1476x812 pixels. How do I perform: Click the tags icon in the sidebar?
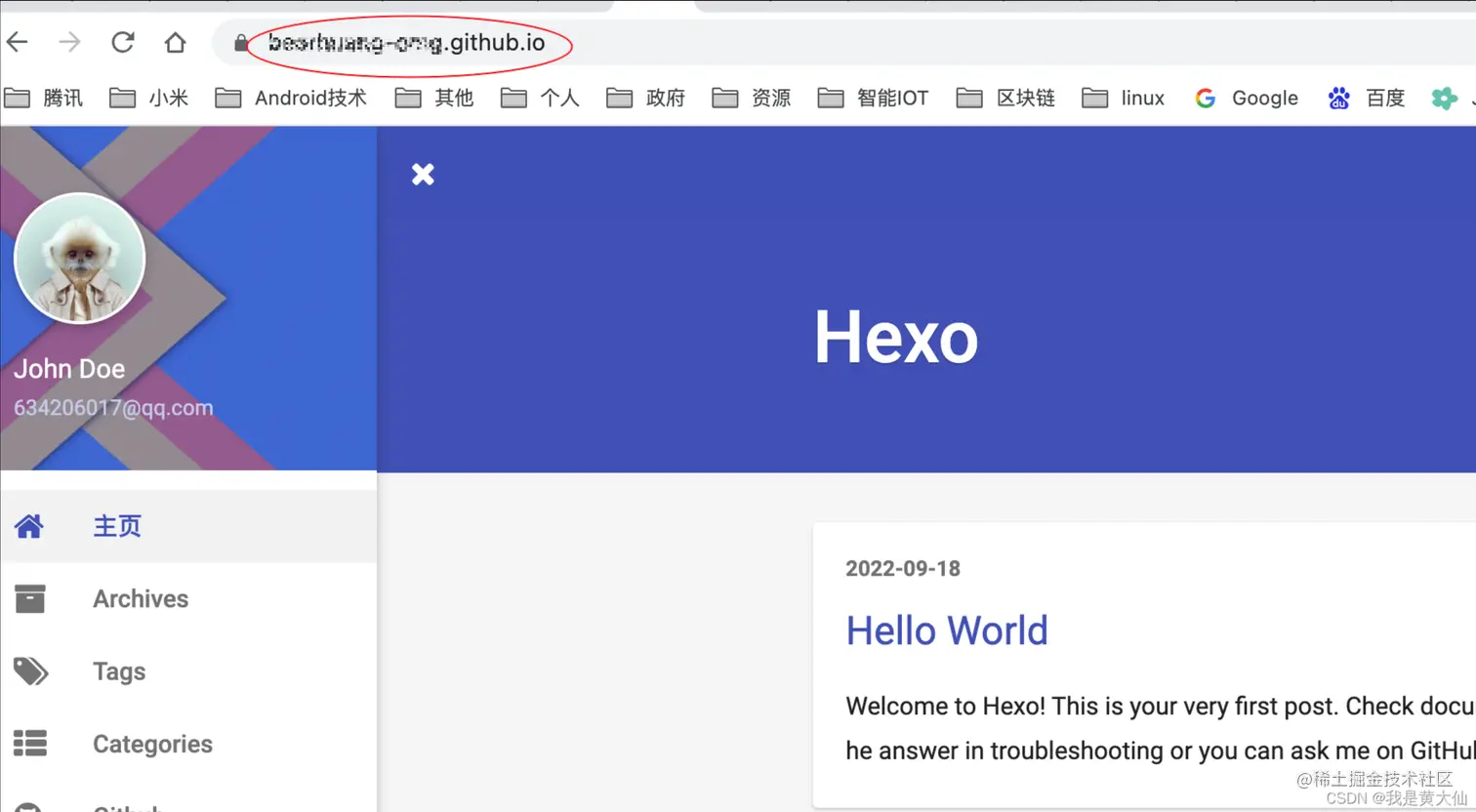30,671
